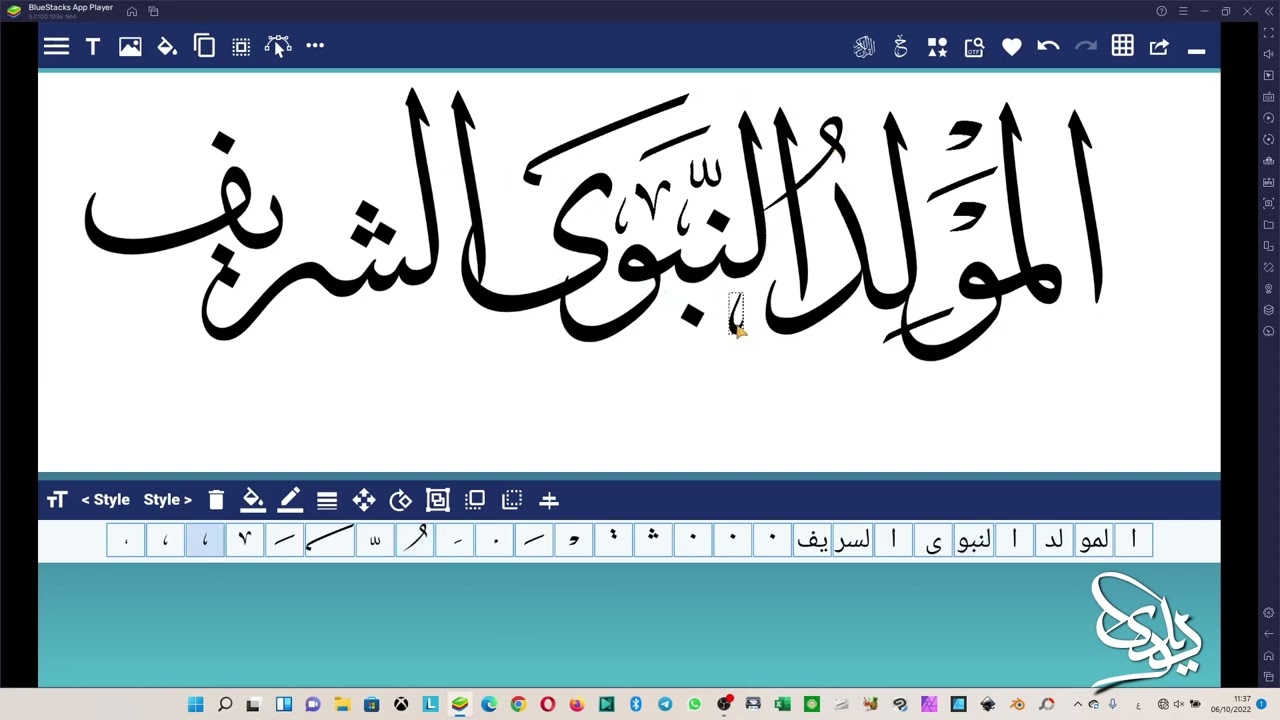
Task: Go to next style with 'Style >'
Action: coord(167,500)
